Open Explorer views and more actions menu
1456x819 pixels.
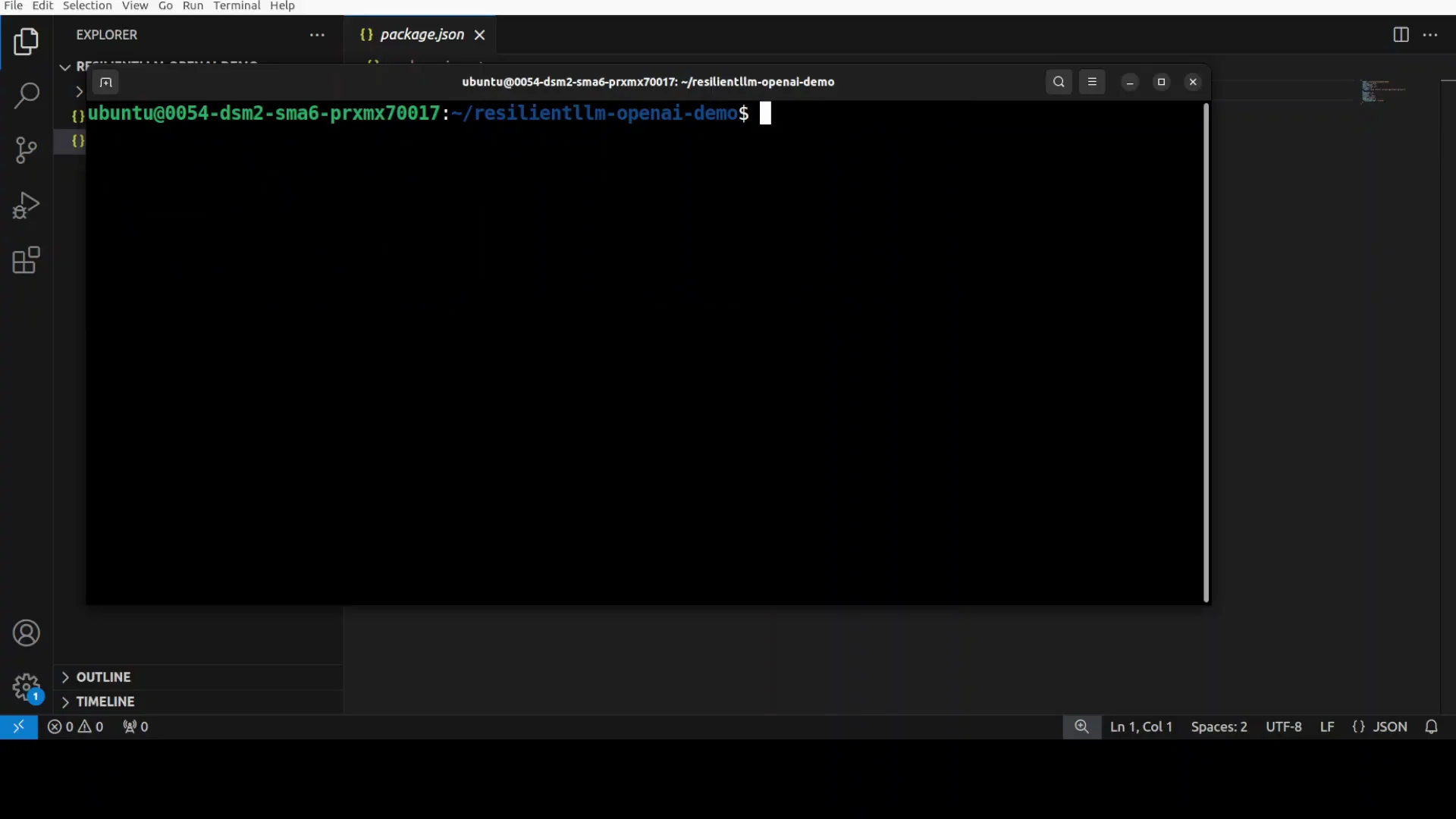coord(317,35)
